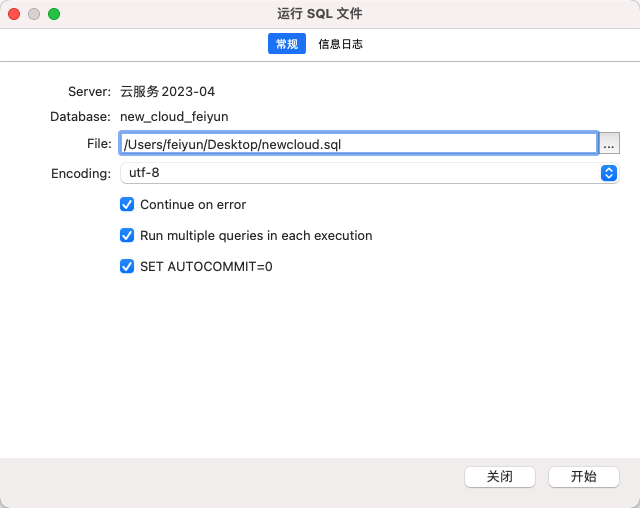Image resolution: width=640 pixels, height=508 pixels.
Task: Click the blue arrow on the Encoding combo box
Action: click(609, 173)
